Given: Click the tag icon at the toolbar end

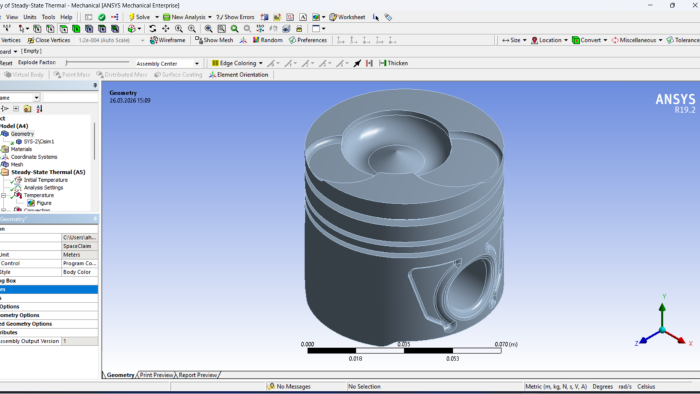Looking at the screenshot, I should 388,17.
